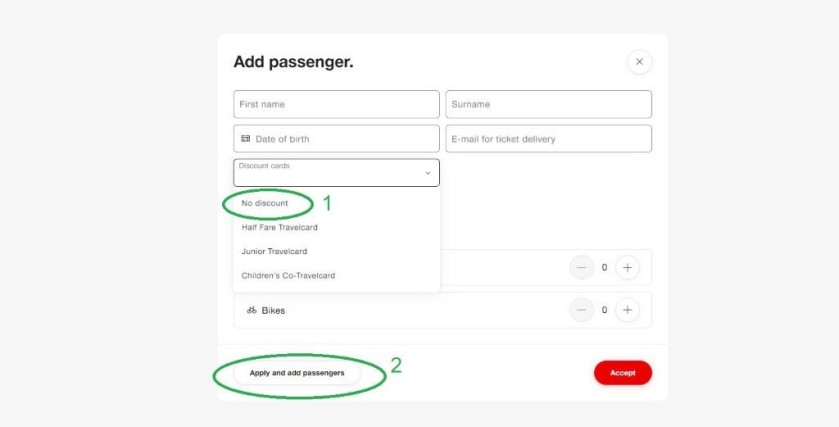Focus the Surname field
The height and width of the screenshot is (427, 839).
click(548, 104)
